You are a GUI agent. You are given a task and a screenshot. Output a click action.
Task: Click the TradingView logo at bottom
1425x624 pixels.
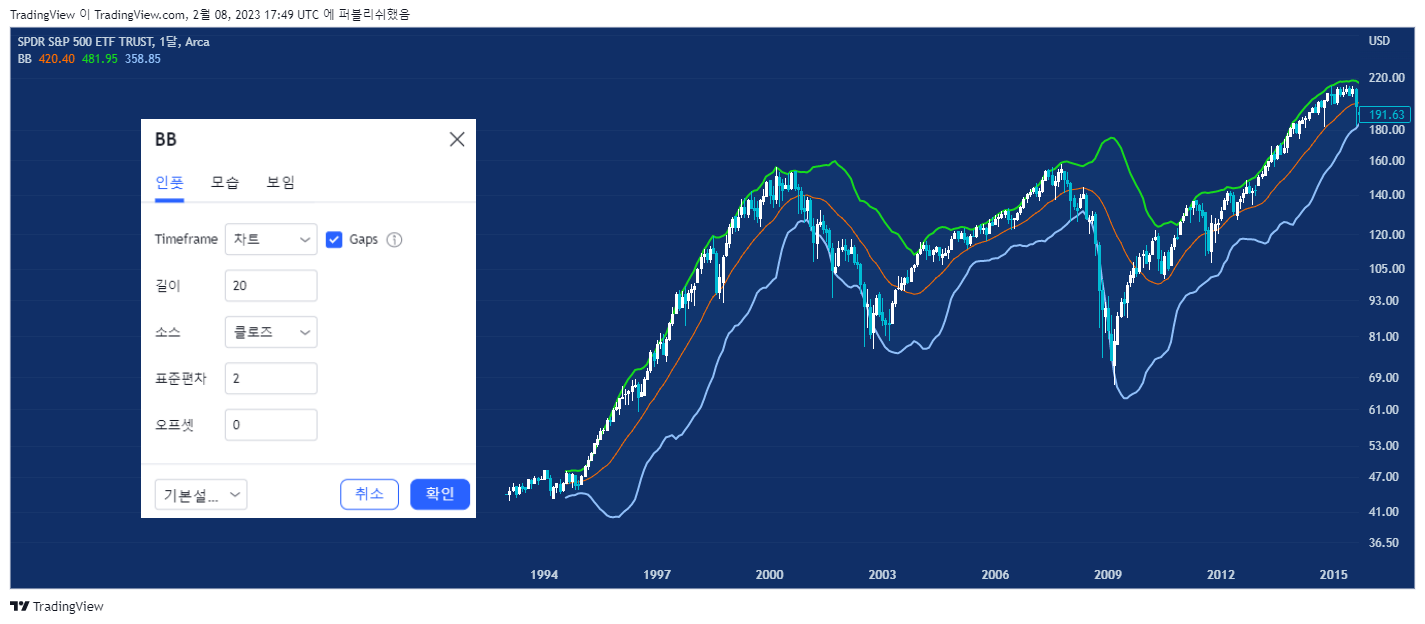pyautogui.click(x=57, y=606)
